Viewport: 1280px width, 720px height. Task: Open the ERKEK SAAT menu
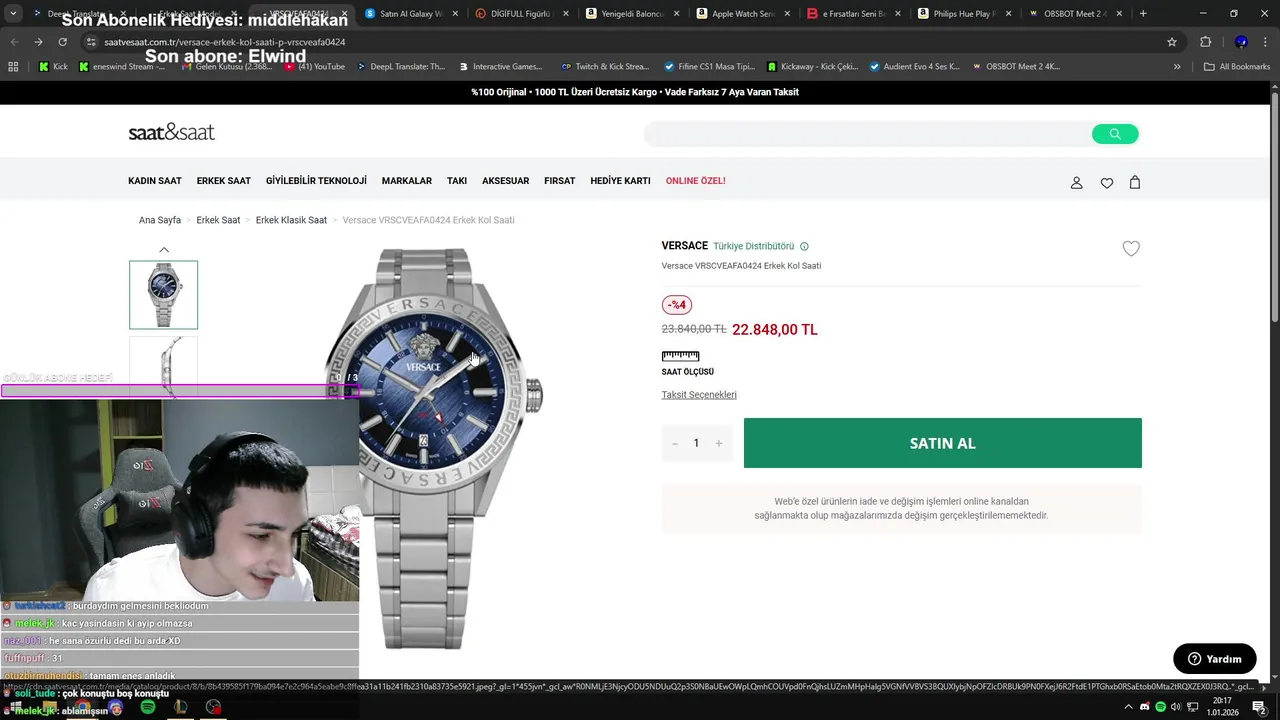tap(224, 181)
